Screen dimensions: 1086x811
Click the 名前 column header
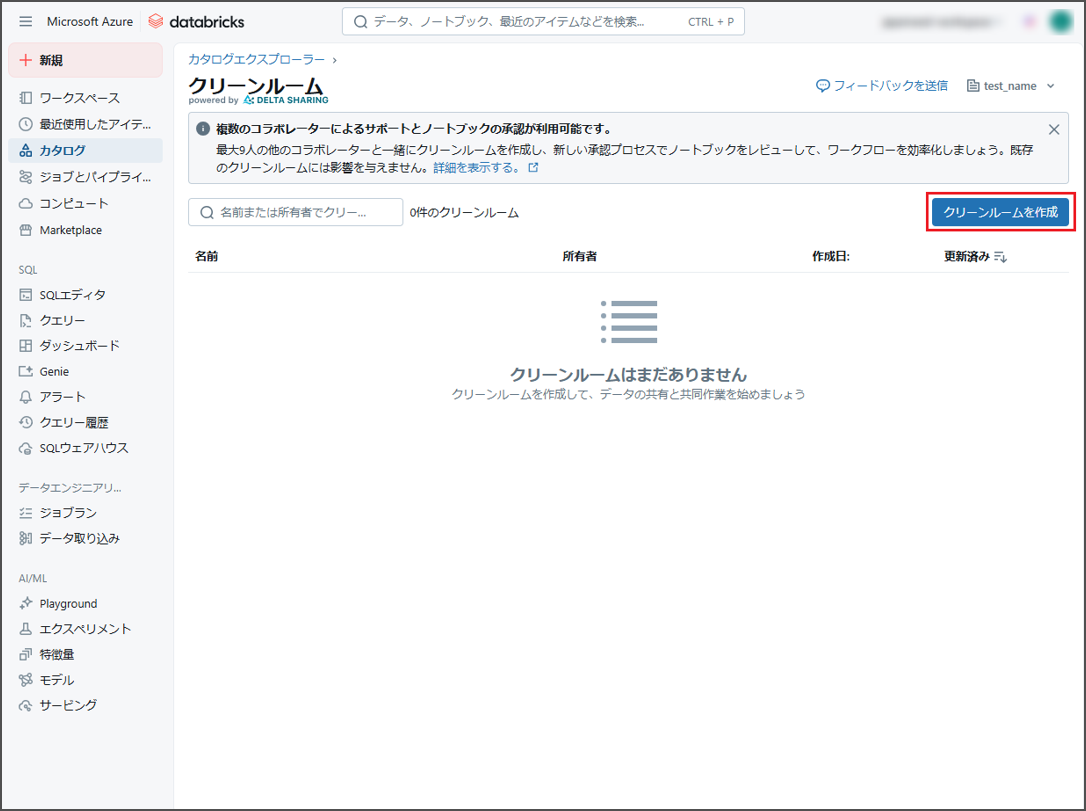[x=206, y=256]
